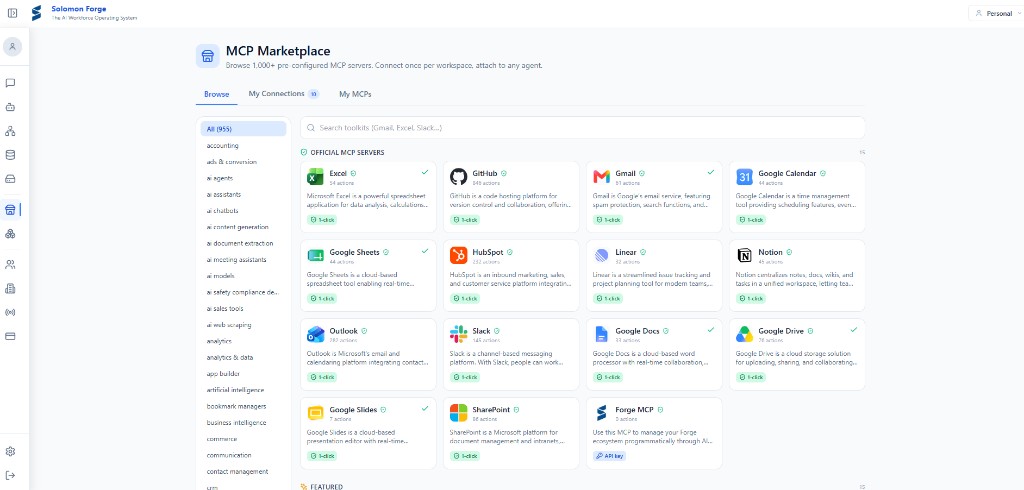Image resolution: width=1024 pixels, height=490 pixels.
Task: Select the ai content generation category
Action: (243, 227)
